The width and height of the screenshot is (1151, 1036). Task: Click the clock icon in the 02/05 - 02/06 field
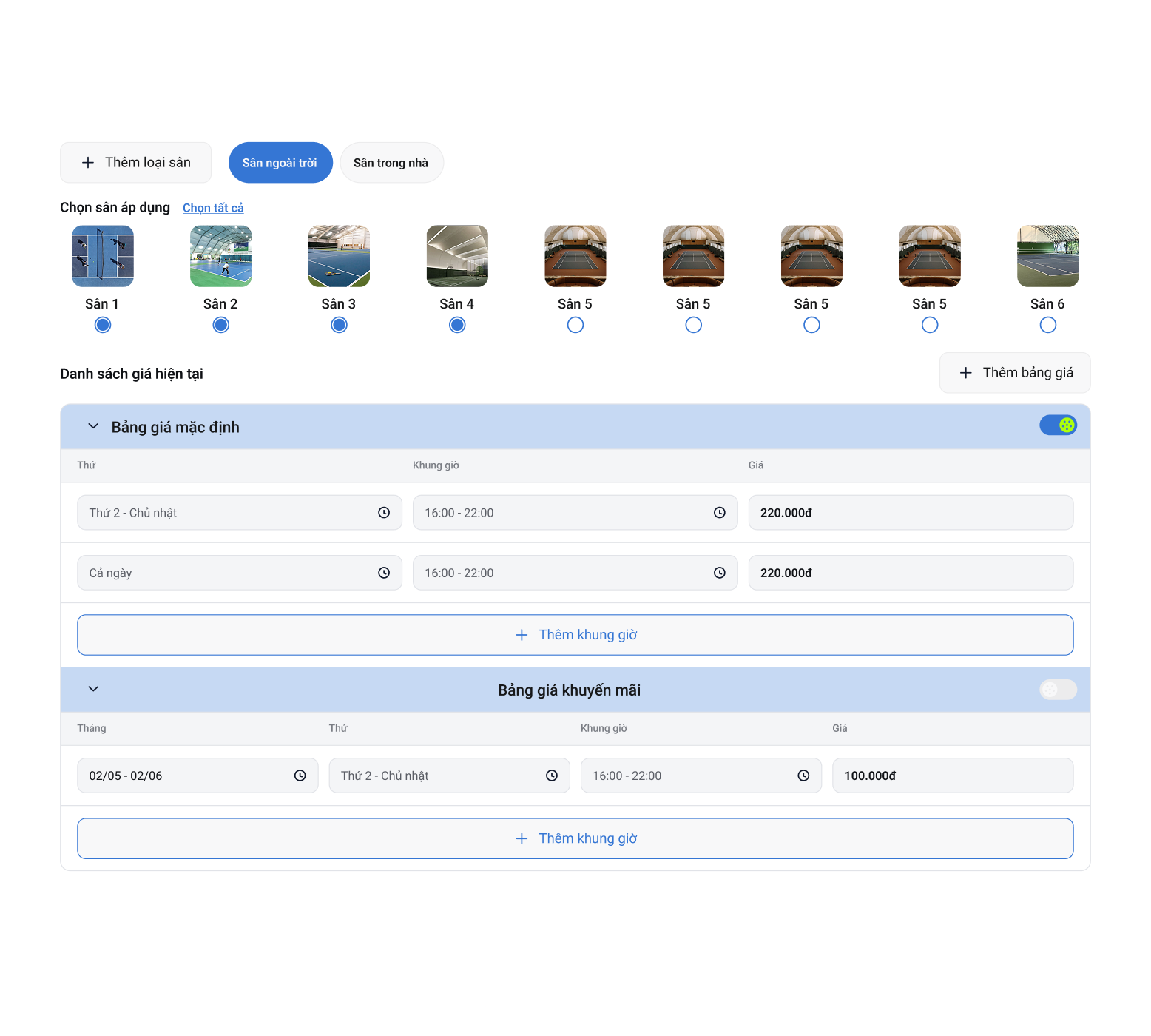[x=300, y=776]
